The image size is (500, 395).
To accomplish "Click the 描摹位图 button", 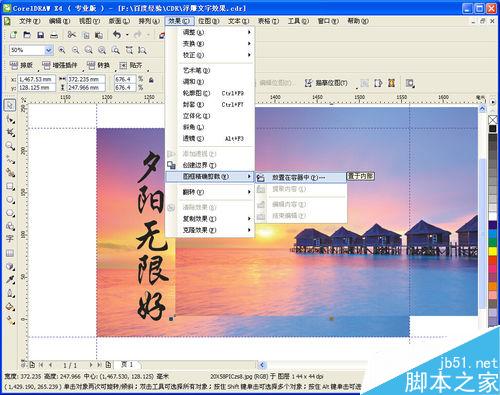I will point(326,83).
